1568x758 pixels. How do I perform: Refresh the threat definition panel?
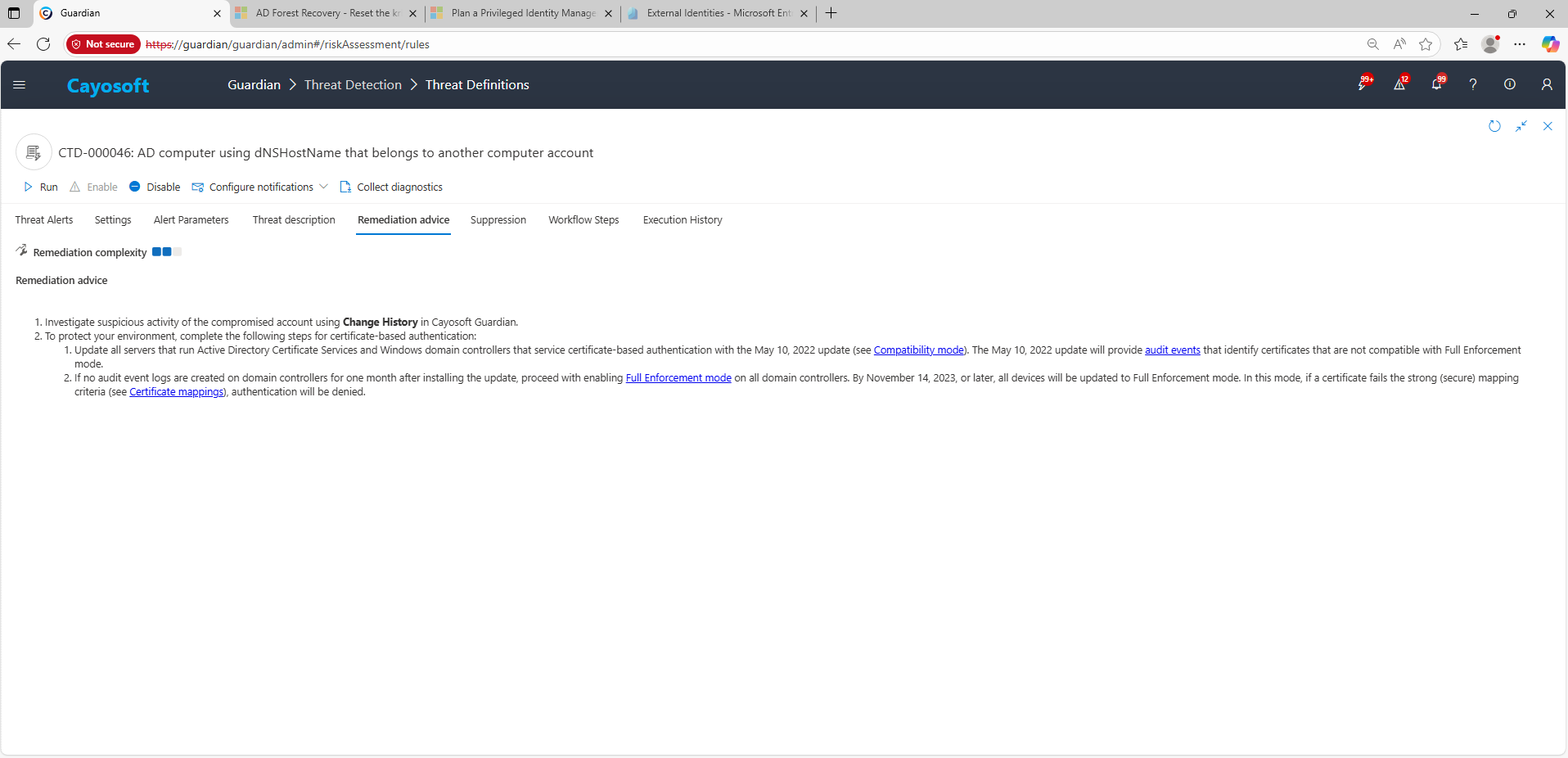pos(1494,126)
